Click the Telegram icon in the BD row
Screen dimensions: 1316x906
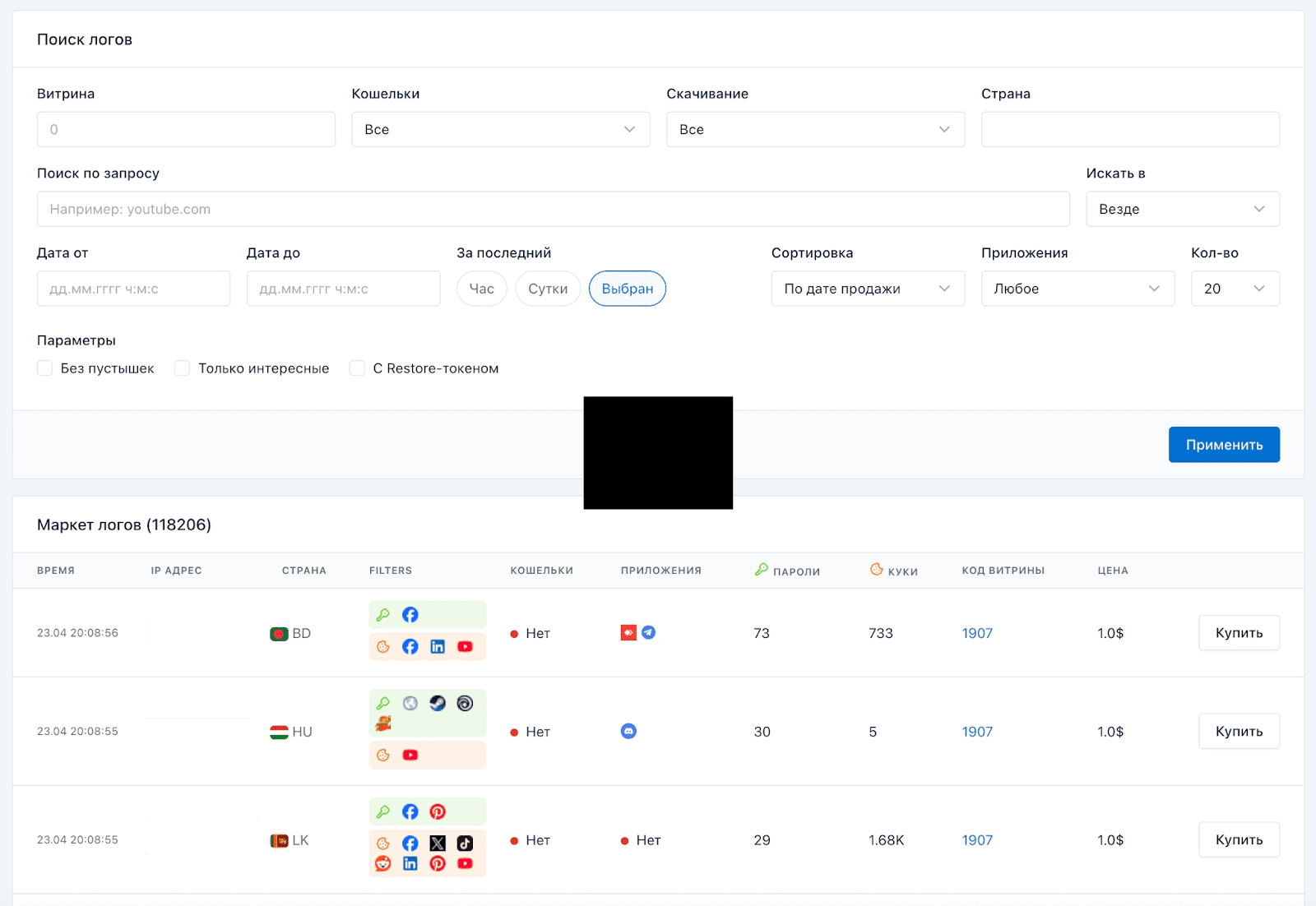click(x=649, y=632)
